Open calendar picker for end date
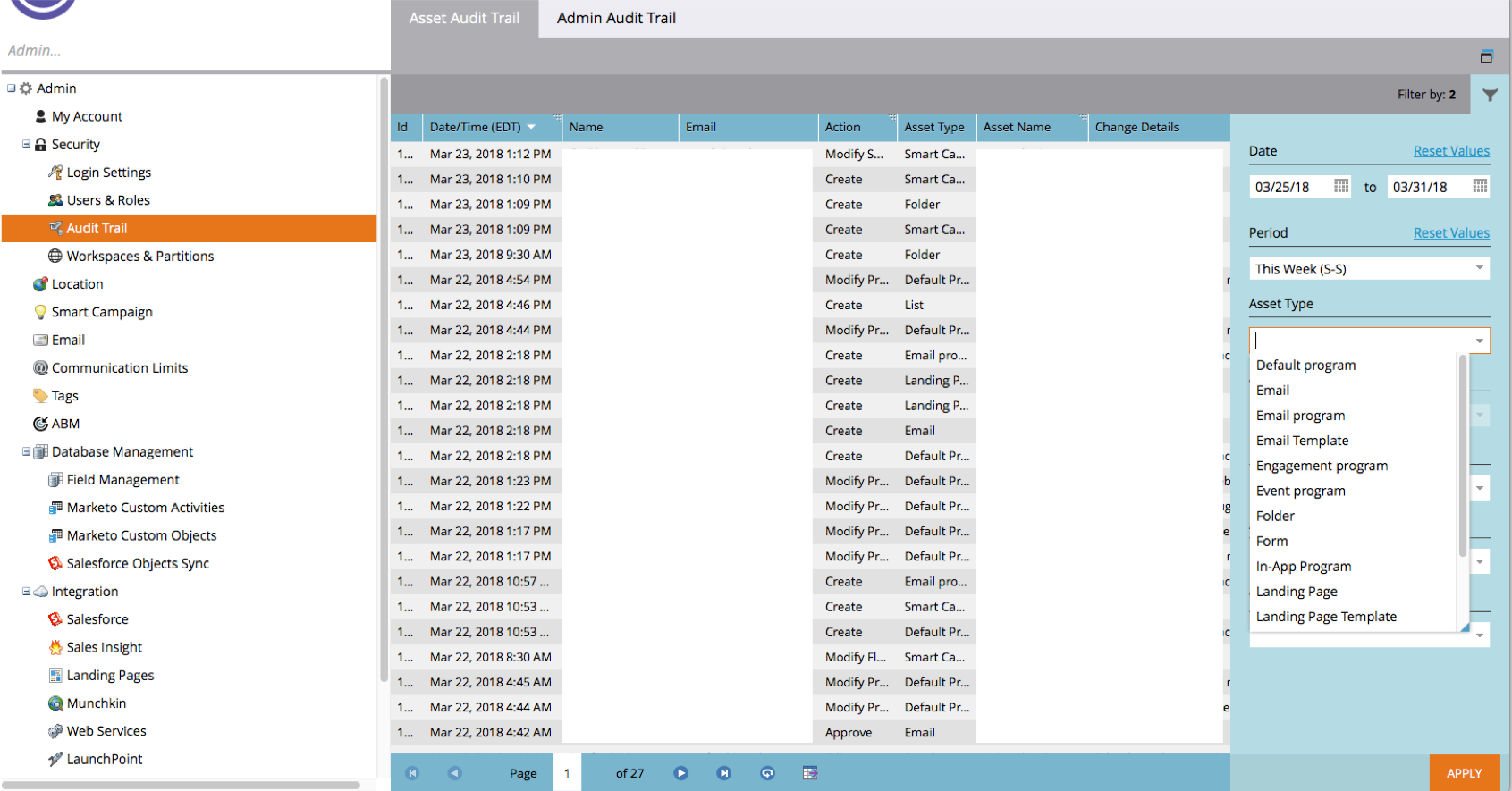Screen dimensions: 1512x791 coord(1480,186)
